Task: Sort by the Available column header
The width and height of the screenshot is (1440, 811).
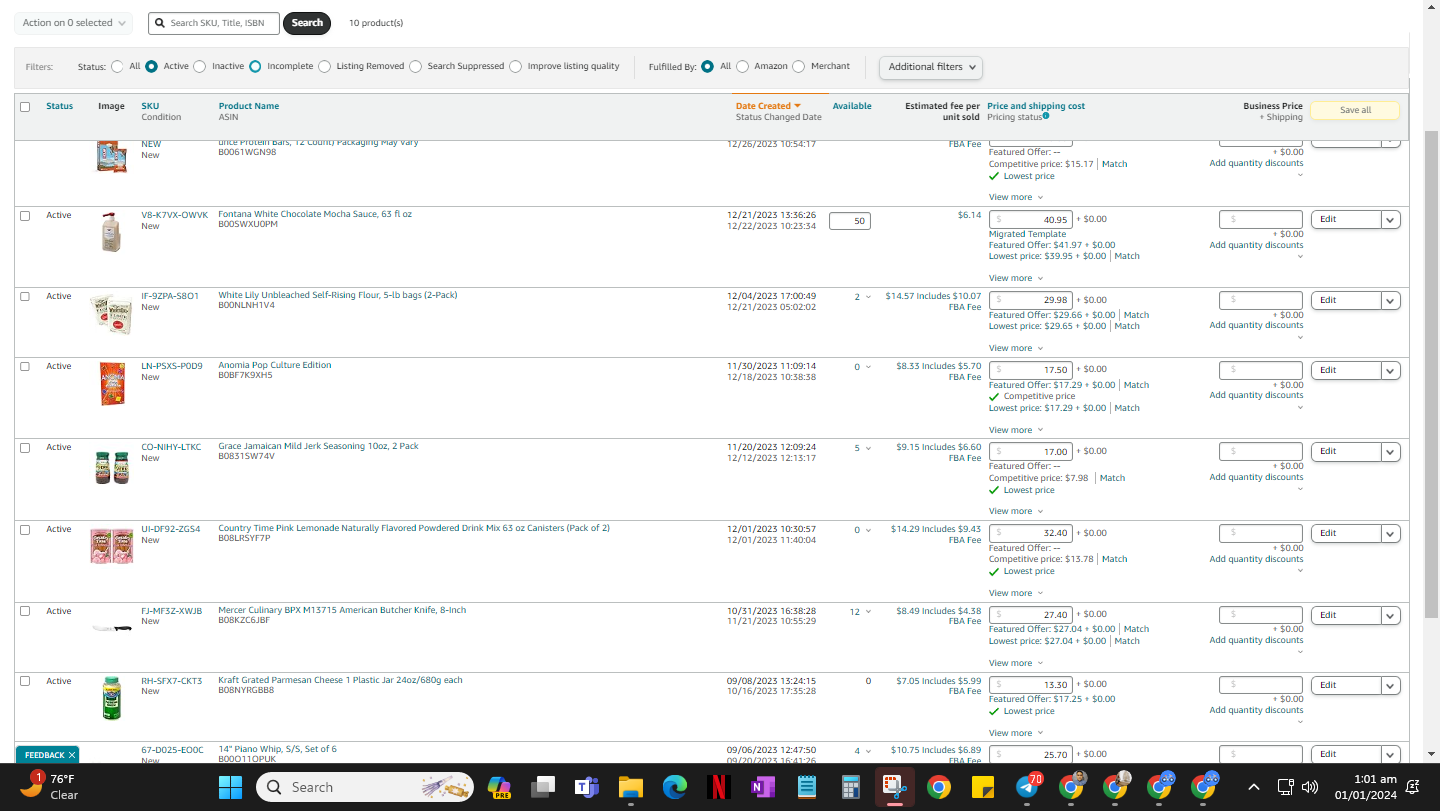Action: click(x=852, y=106)
